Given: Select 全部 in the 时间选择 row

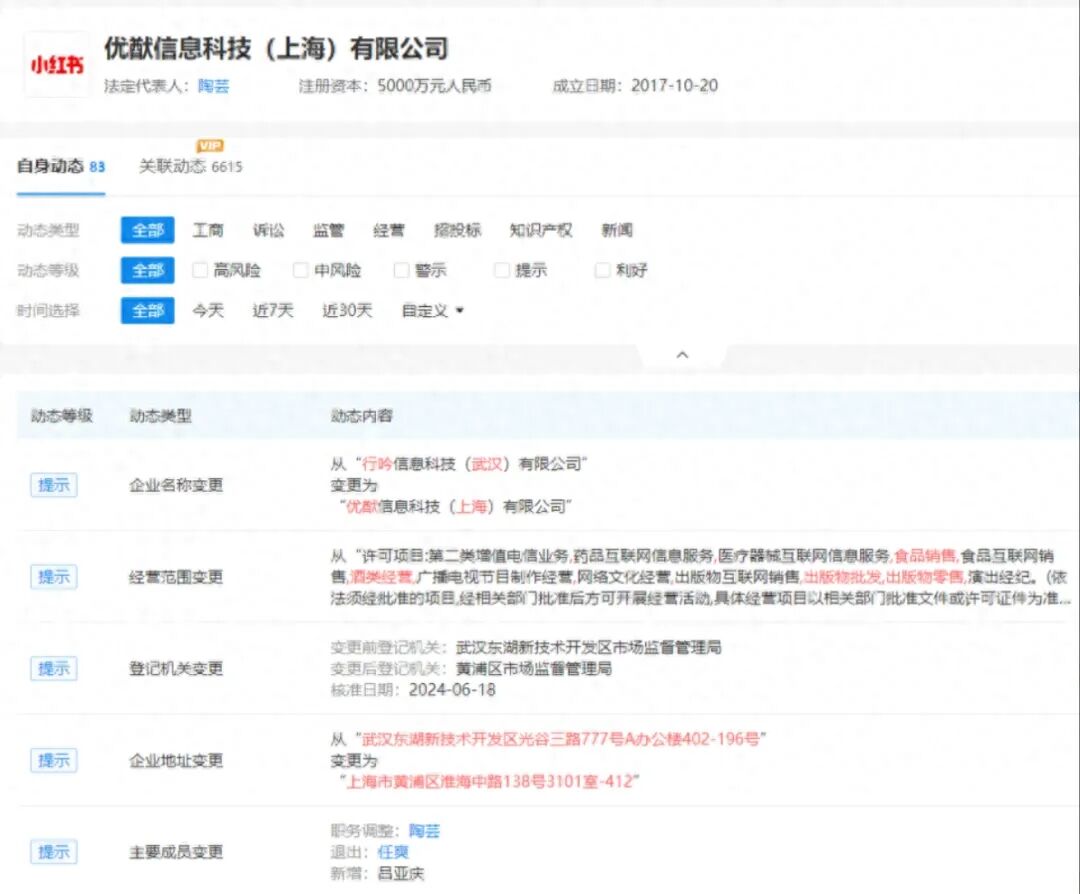Looking at the screenshot, I should pyautogui.click(x=147, y=311).
